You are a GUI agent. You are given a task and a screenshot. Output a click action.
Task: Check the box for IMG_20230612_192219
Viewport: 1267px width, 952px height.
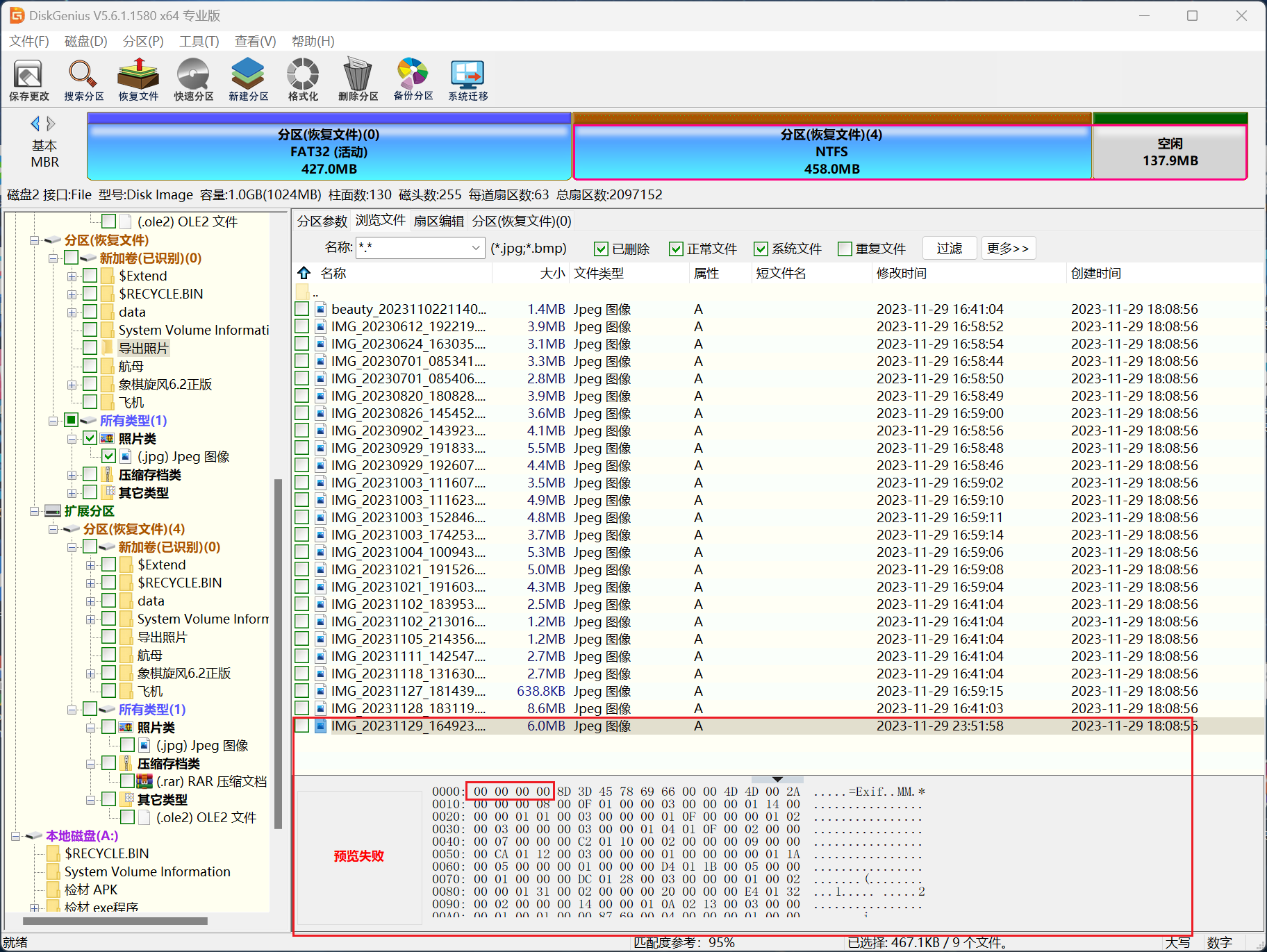[x=301, y=326]
